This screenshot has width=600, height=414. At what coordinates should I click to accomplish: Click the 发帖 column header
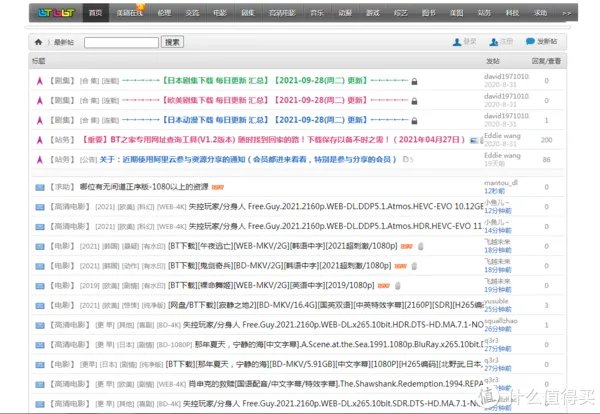492,61
